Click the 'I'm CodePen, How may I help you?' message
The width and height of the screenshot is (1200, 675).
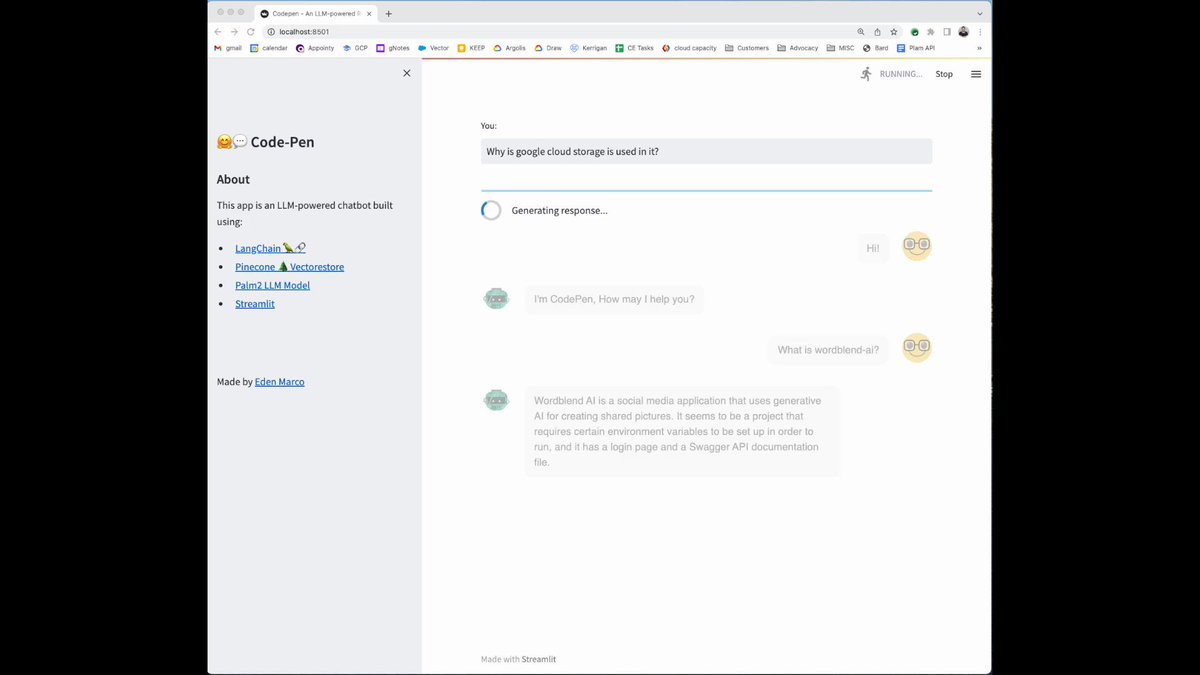tap(614, 299)
